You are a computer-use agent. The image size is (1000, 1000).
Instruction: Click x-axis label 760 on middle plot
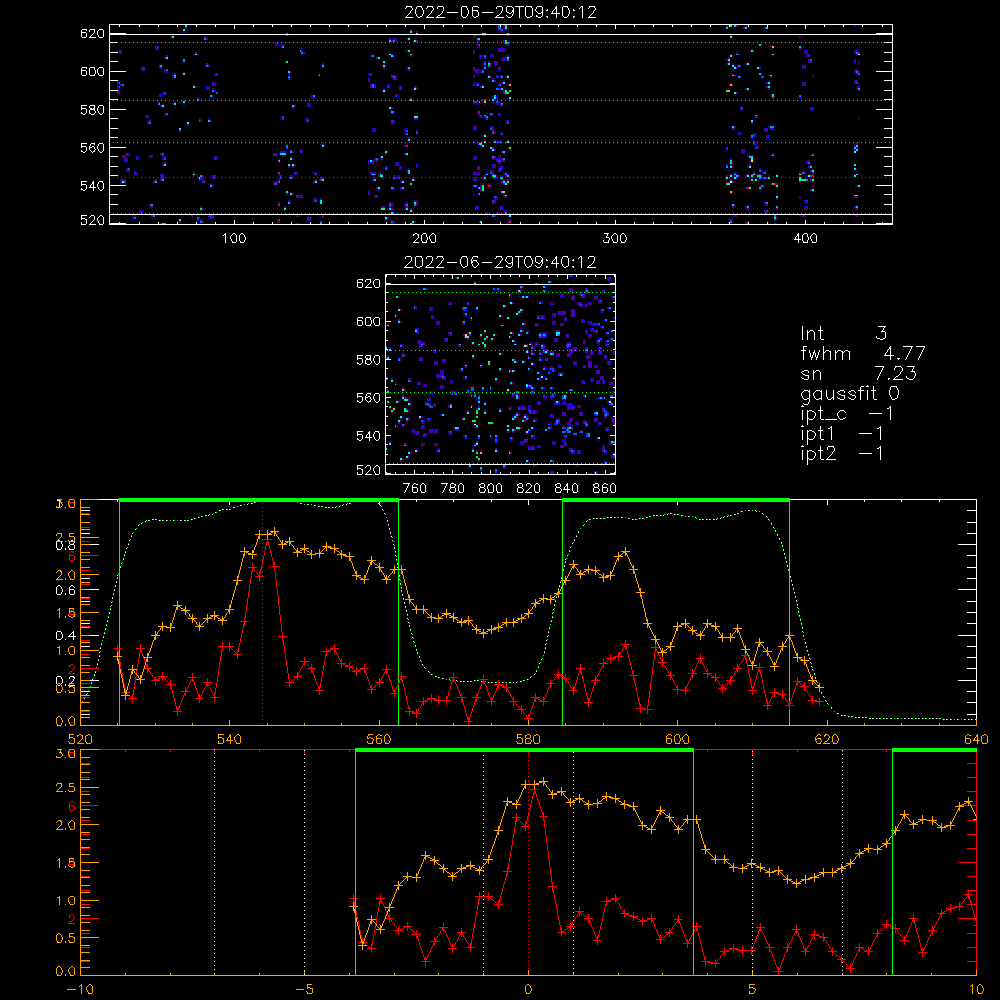coord(415,489)
